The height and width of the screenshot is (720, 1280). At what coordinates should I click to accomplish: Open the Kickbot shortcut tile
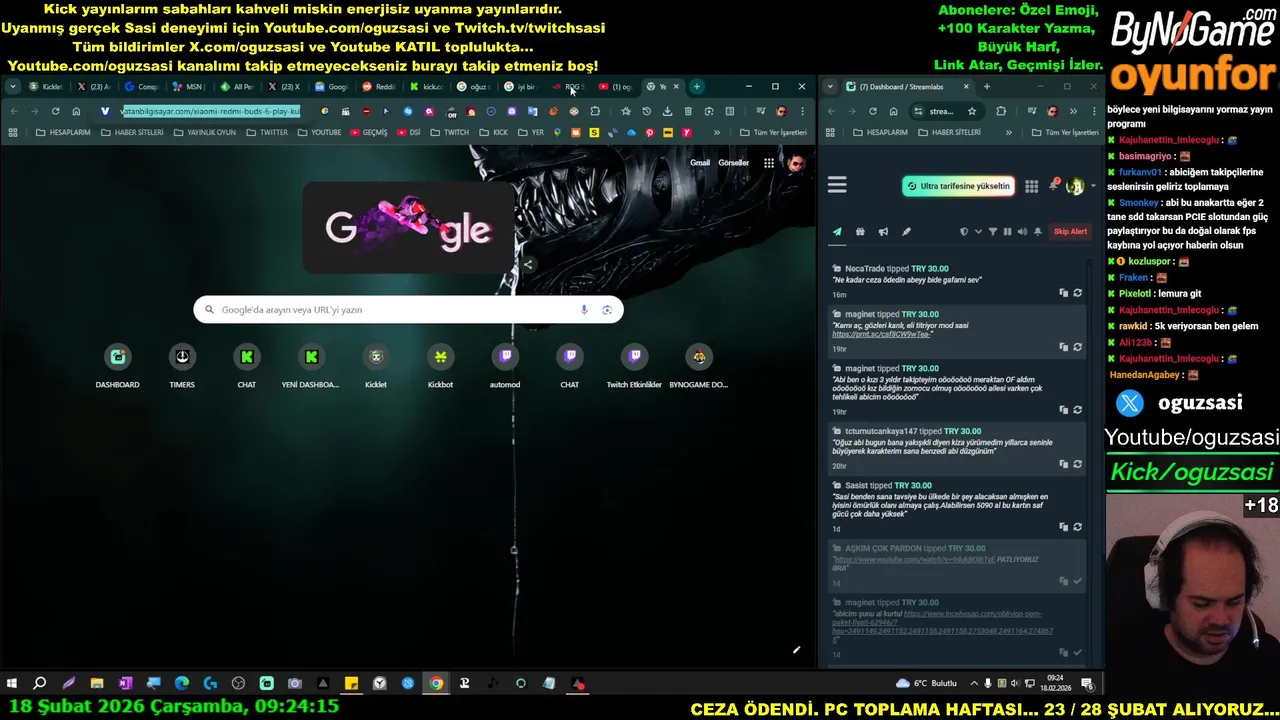tap(440, 366)
